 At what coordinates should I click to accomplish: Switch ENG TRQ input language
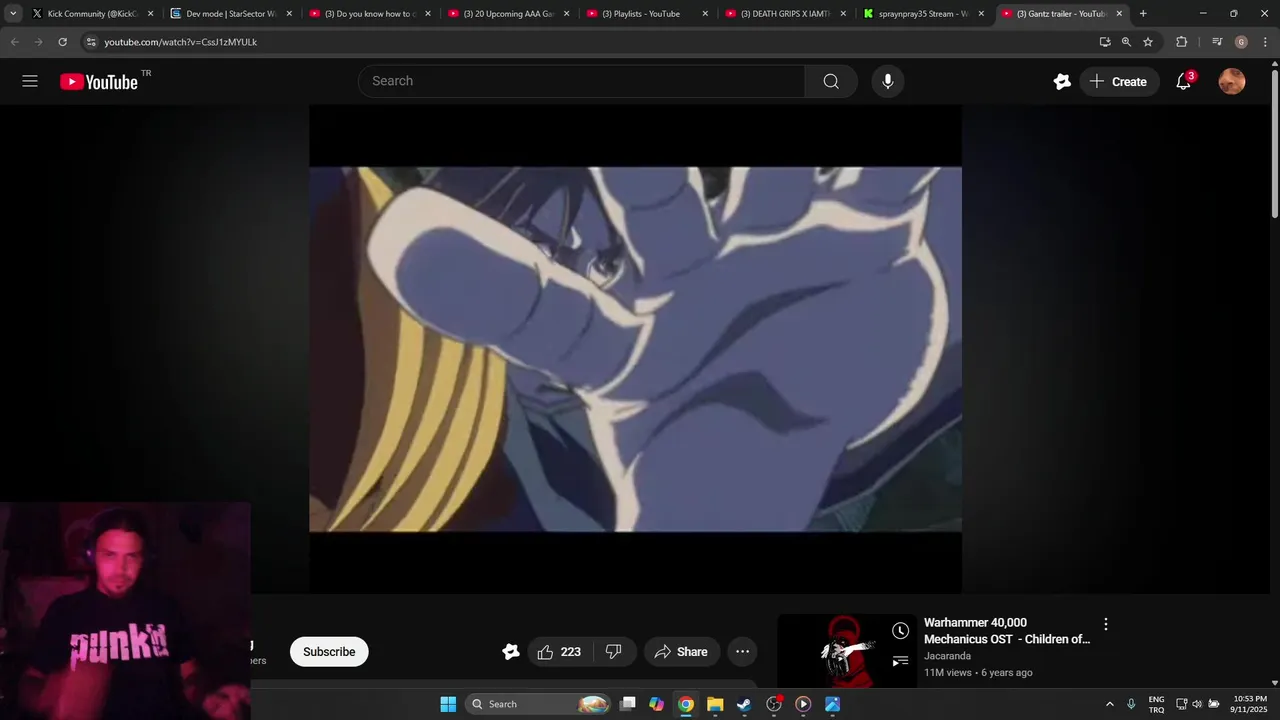[x=1156, y=704]
